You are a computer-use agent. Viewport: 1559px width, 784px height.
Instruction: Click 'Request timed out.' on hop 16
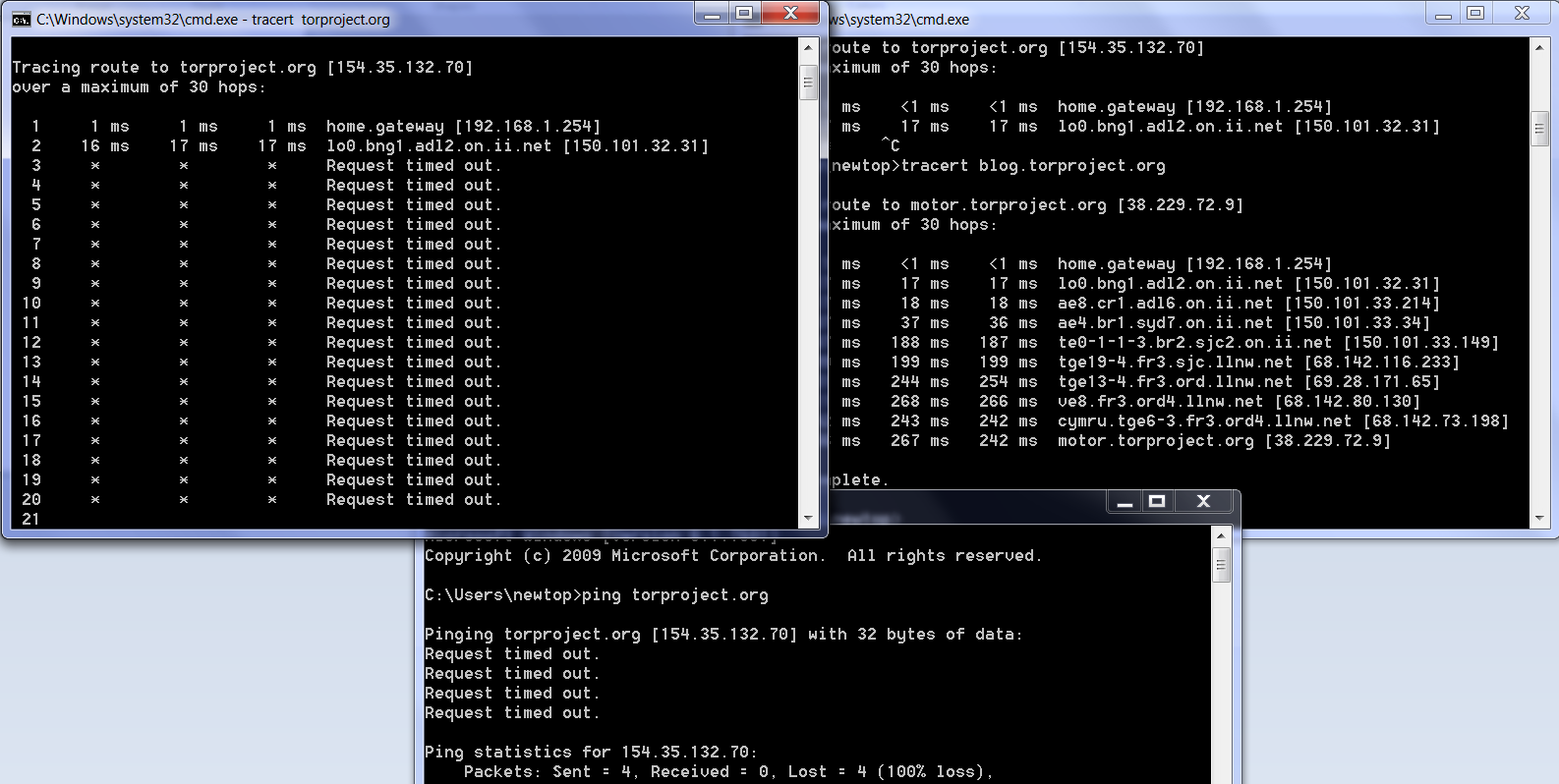414,420
